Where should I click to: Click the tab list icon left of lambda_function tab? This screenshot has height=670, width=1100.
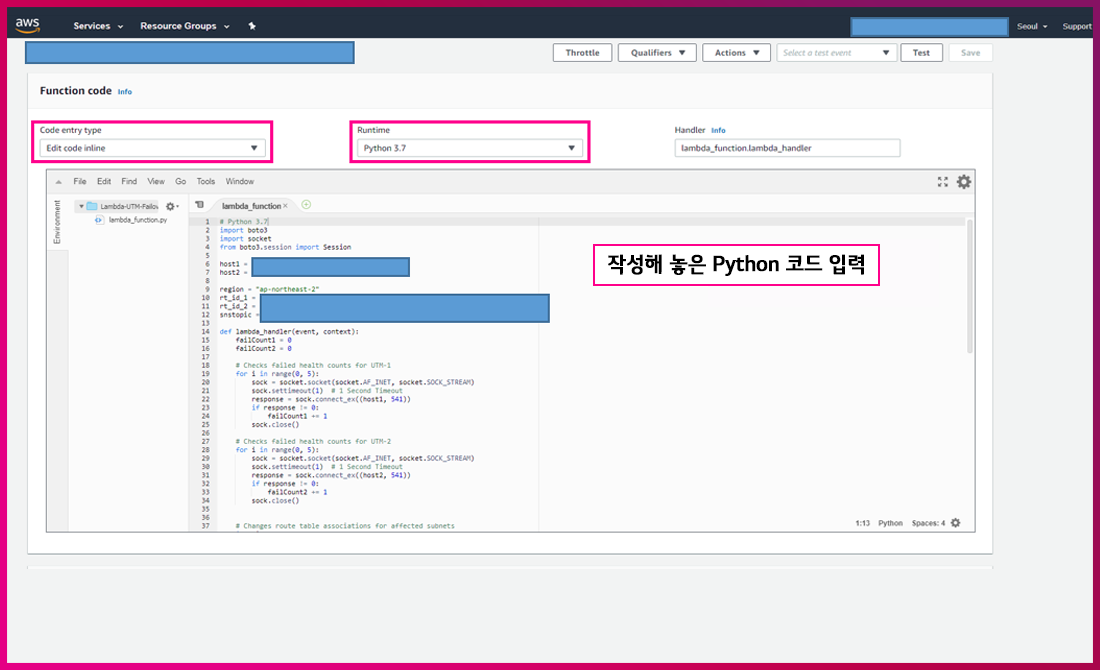pos(199,205)
